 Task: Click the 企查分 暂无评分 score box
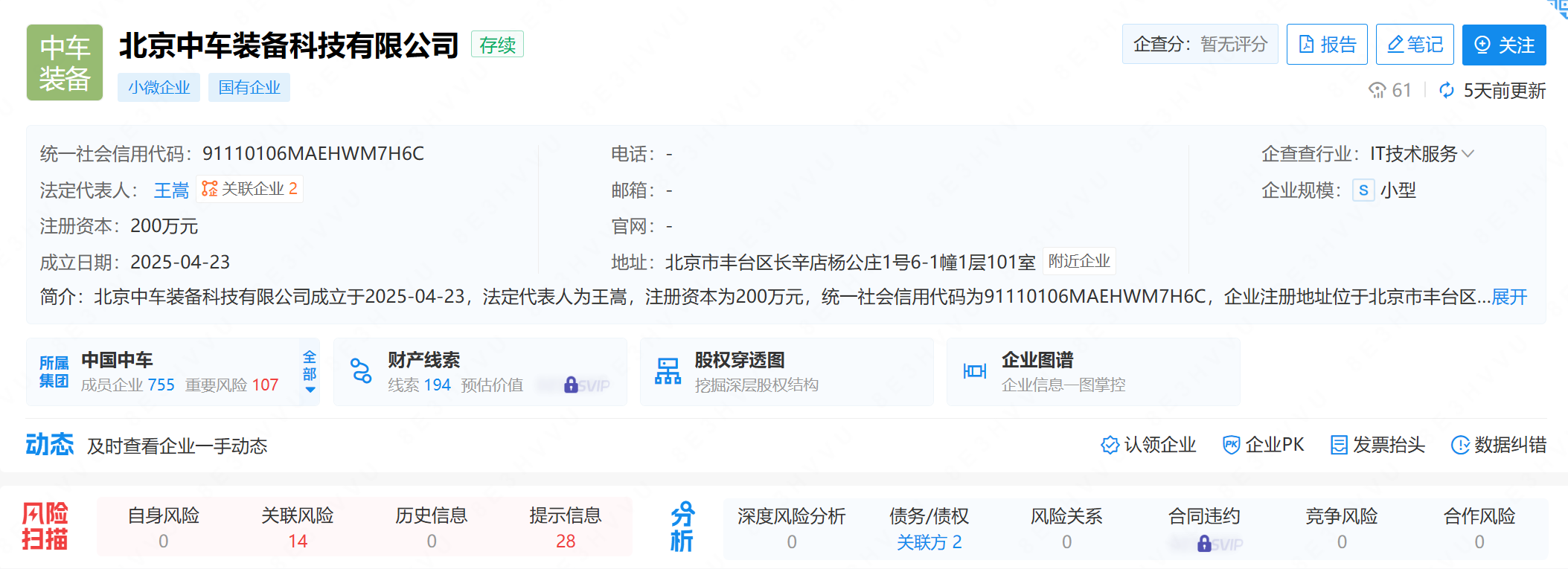1200,45
